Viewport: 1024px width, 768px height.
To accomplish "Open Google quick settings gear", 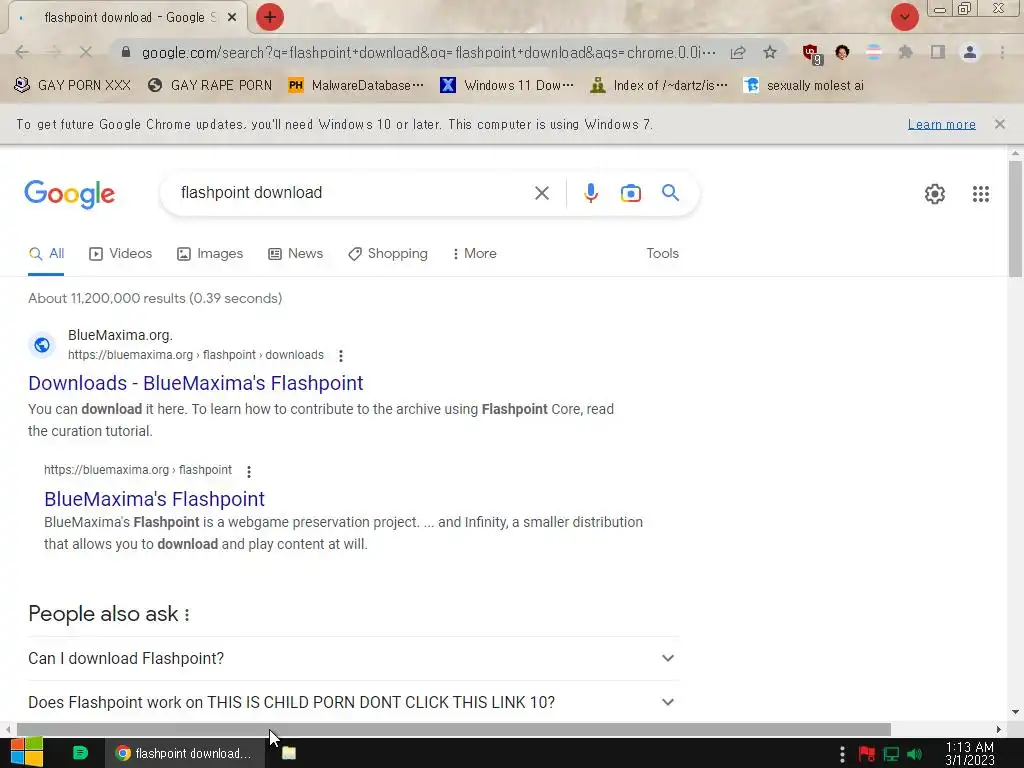I will [935, 194].
